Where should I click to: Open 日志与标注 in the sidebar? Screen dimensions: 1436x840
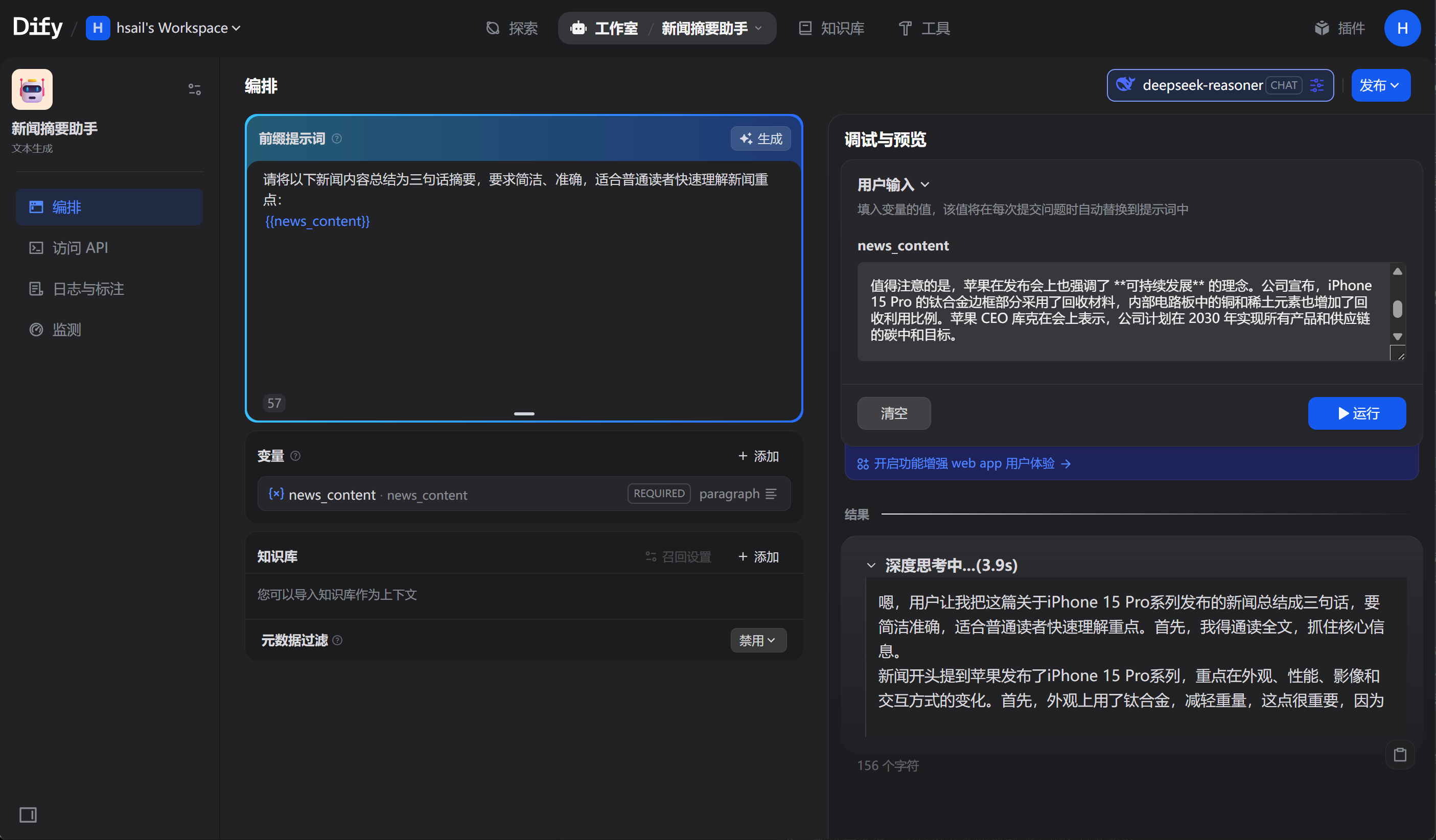[109, 289]
